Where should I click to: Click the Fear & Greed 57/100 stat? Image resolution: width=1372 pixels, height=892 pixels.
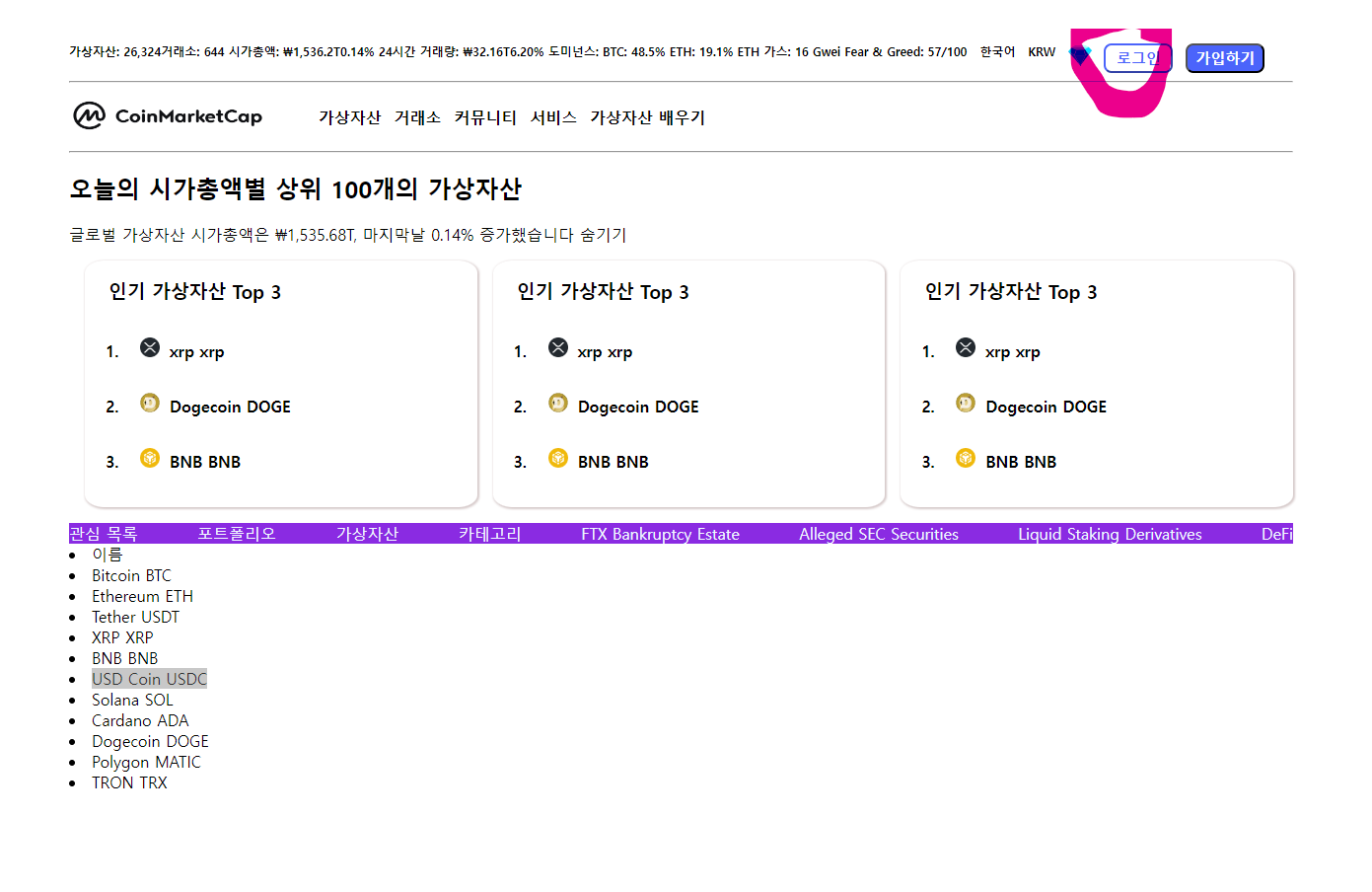905,52
